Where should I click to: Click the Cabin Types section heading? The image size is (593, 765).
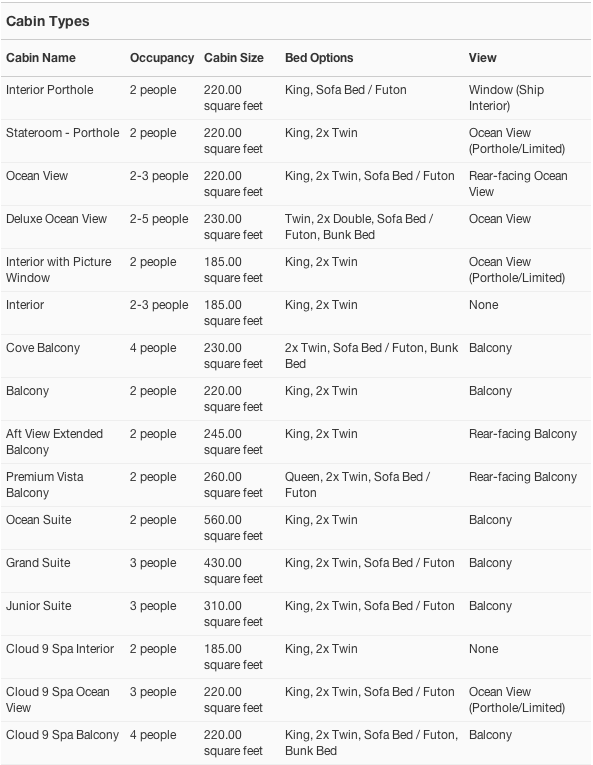click(x=48, y=21)
